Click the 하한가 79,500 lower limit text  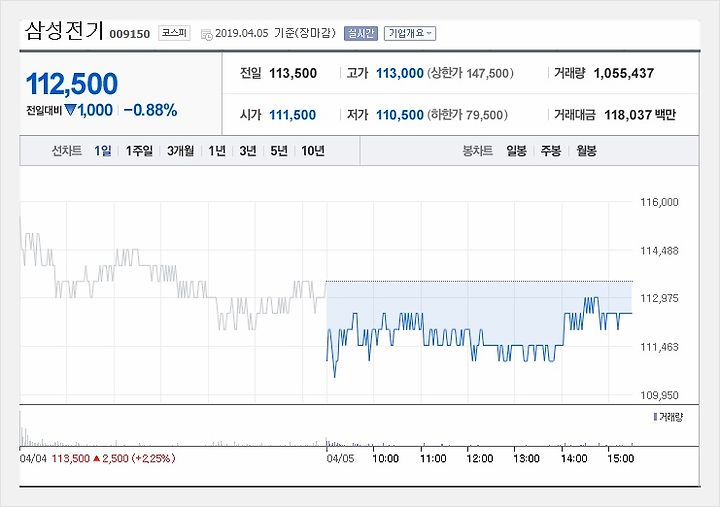467,115
